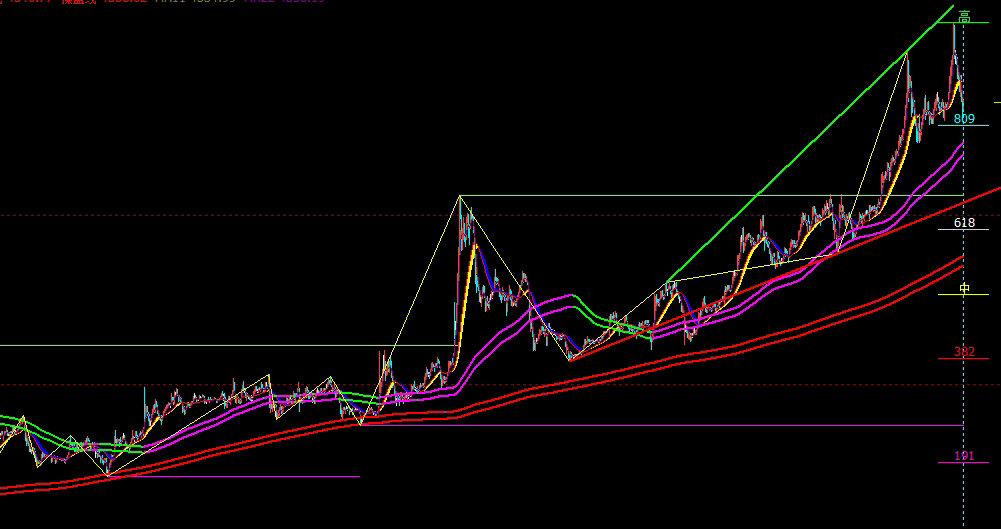Click the tip of the highest price spike
This screenshot has width=1001, height=529.
(x=954, y=28)
